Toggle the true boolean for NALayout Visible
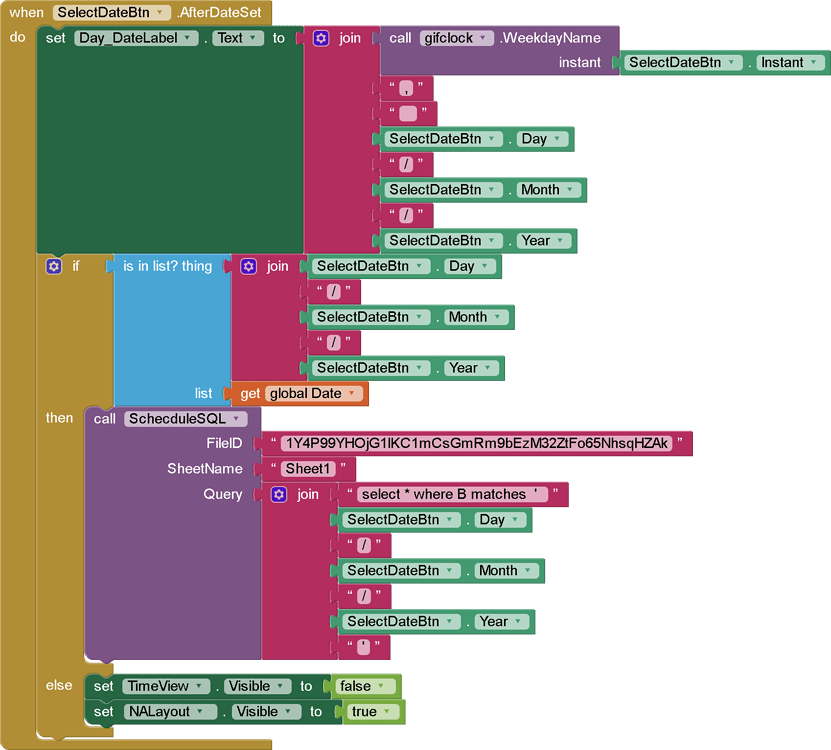This screenshot has width=831, height=750. [x=370, y=712]
